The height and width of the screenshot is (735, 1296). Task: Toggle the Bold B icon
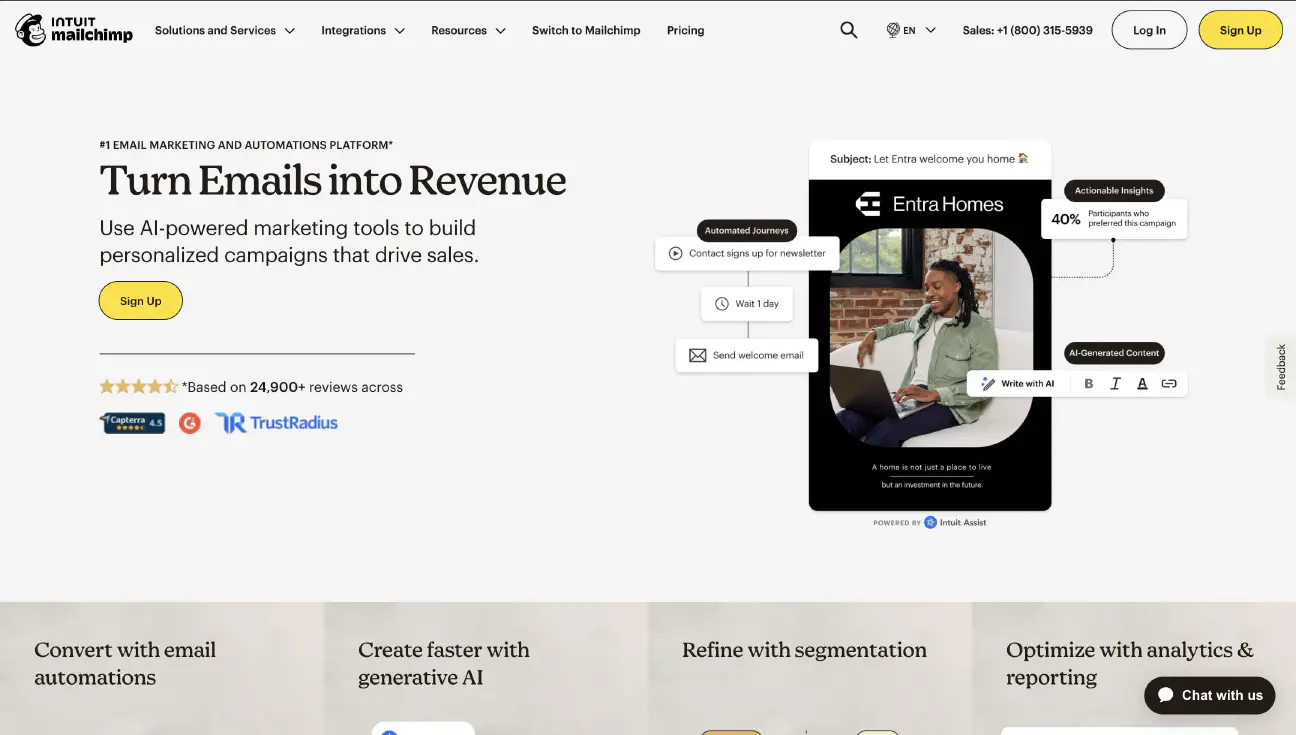1089,384
